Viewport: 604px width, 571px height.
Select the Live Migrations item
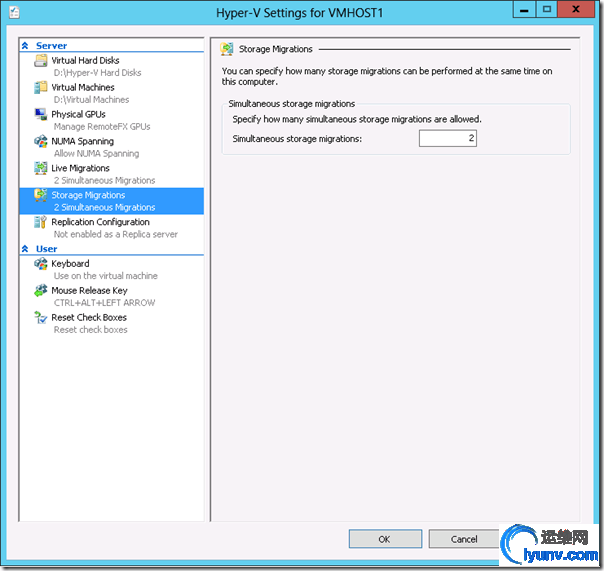click(112, 174)
